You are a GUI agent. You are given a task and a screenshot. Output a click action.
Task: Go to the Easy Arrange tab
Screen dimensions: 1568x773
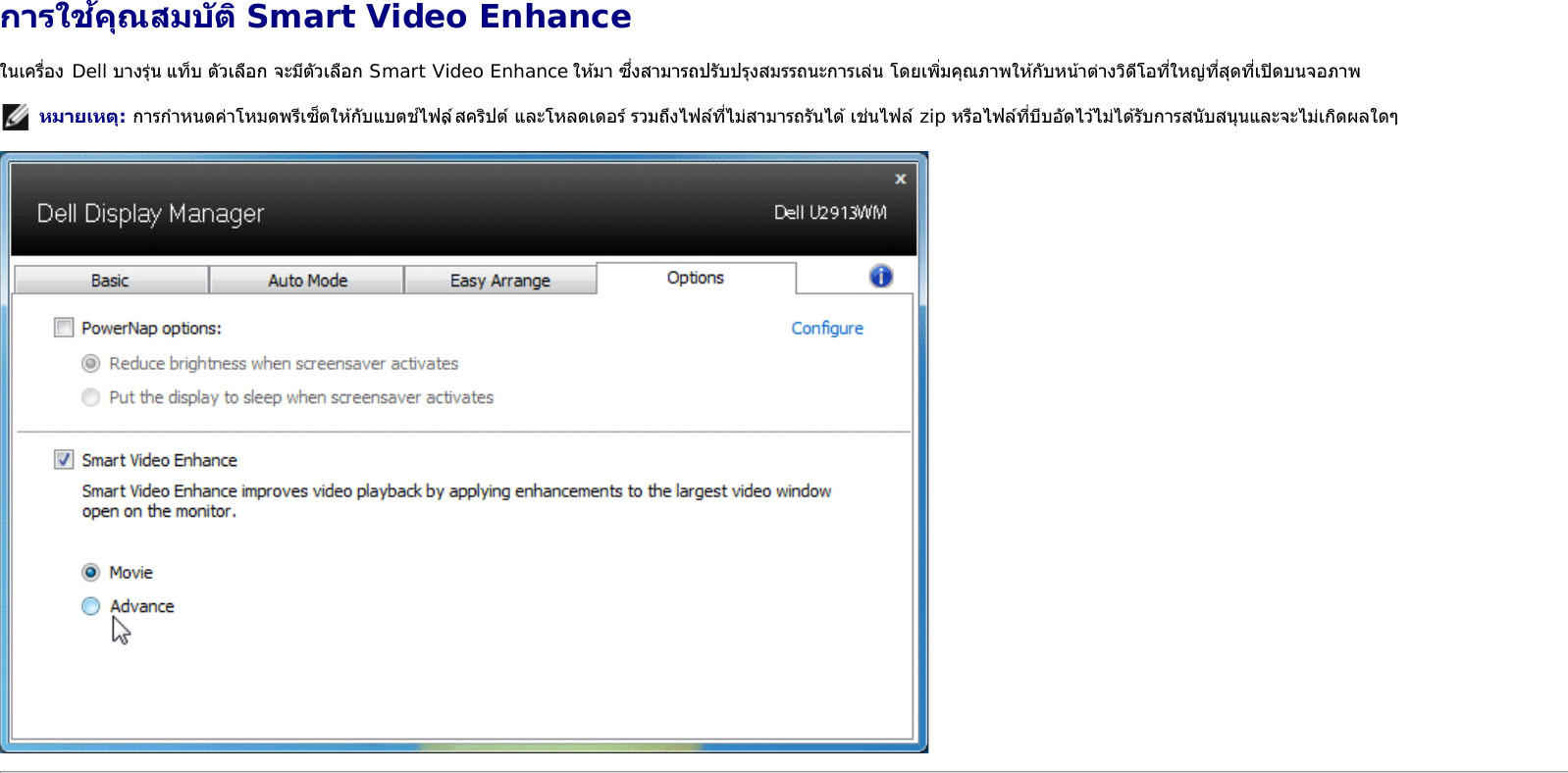pyautogui.click(x=500, y=281)
